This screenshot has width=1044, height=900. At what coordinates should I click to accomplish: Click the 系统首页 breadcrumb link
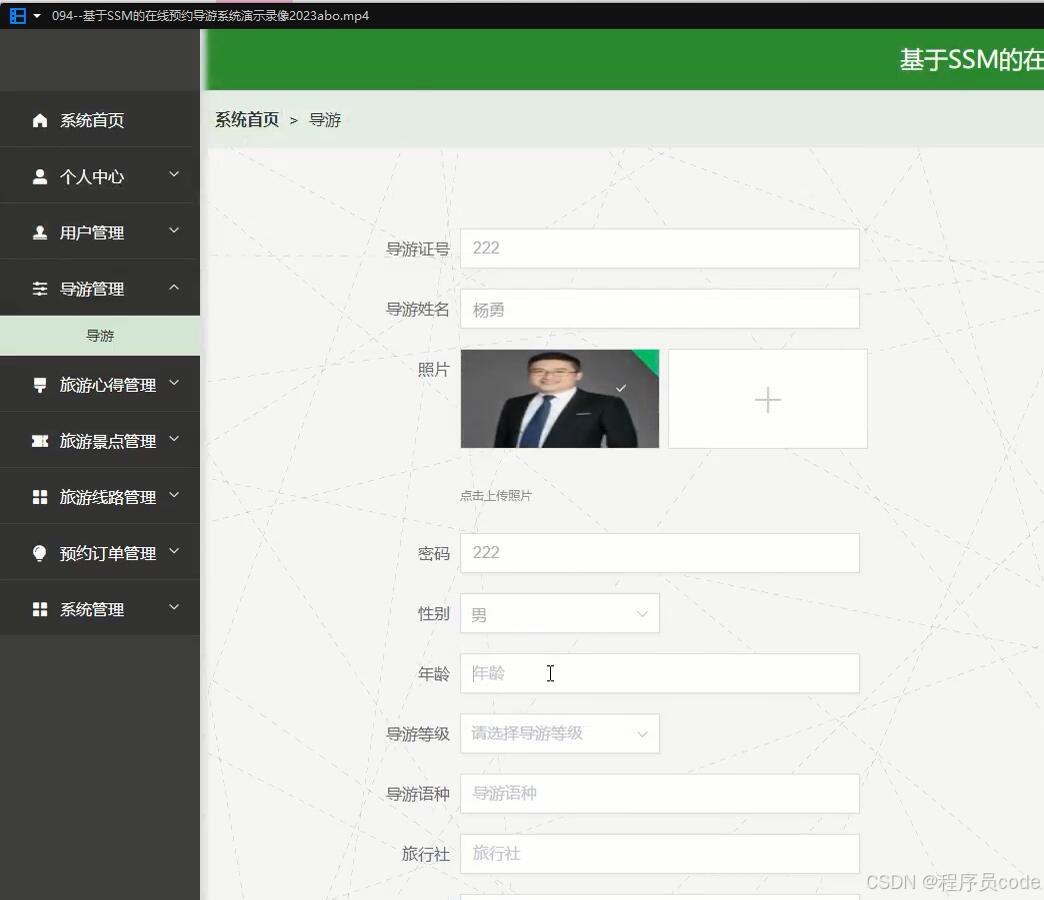(x=247, y=120)
